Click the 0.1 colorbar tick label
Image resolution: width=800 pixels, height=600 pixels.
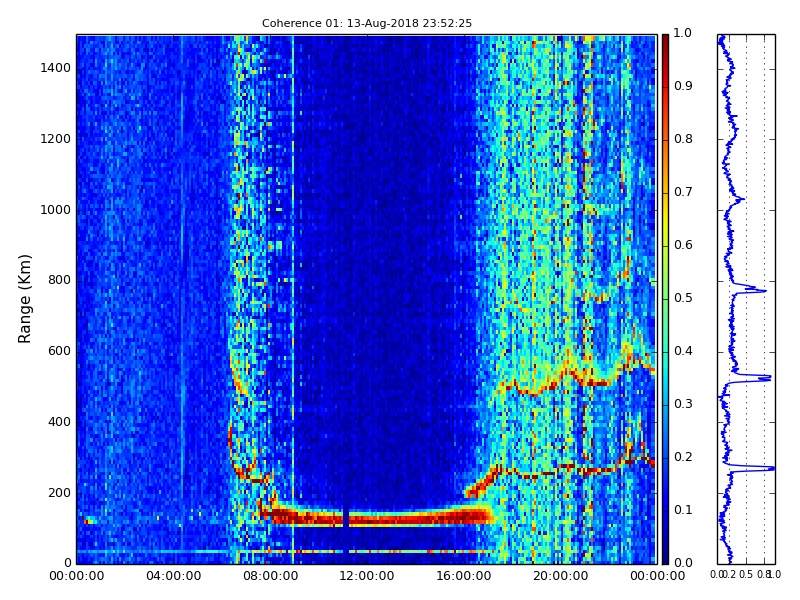[x=683, y=510]
